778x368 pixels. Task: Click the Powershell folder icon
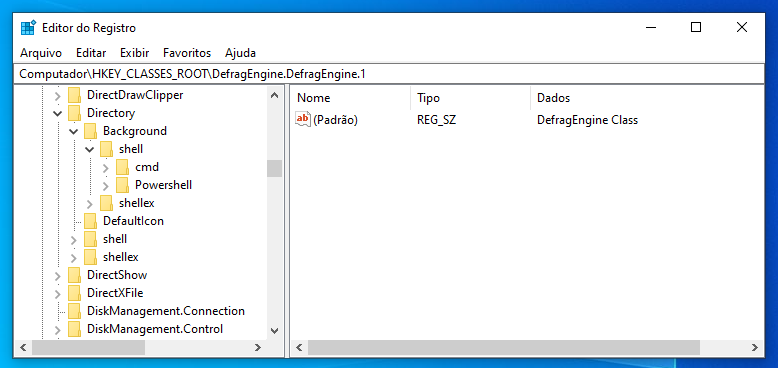click(x=122, y=185)
